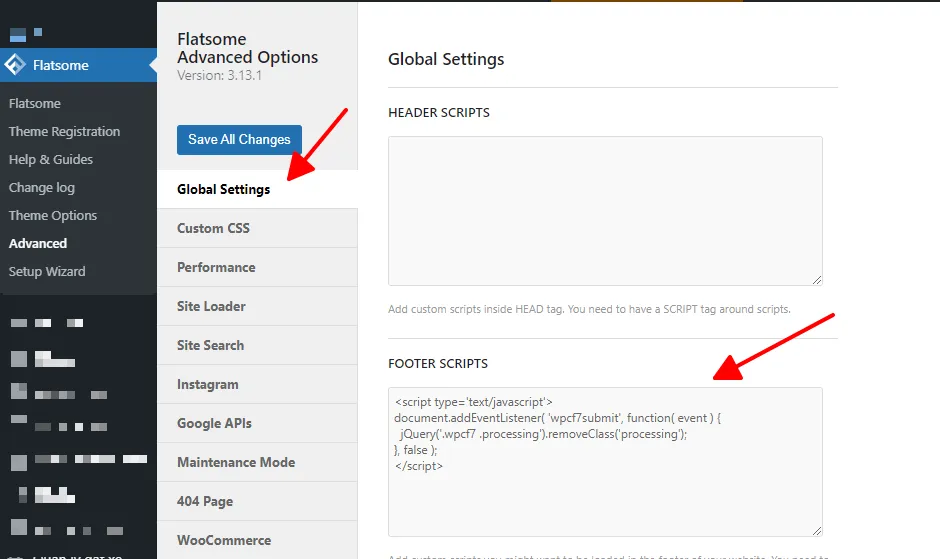Select Maintenance Mode settings
The height and width of the screenshot is (559, 940).
[x=236, y=462]
